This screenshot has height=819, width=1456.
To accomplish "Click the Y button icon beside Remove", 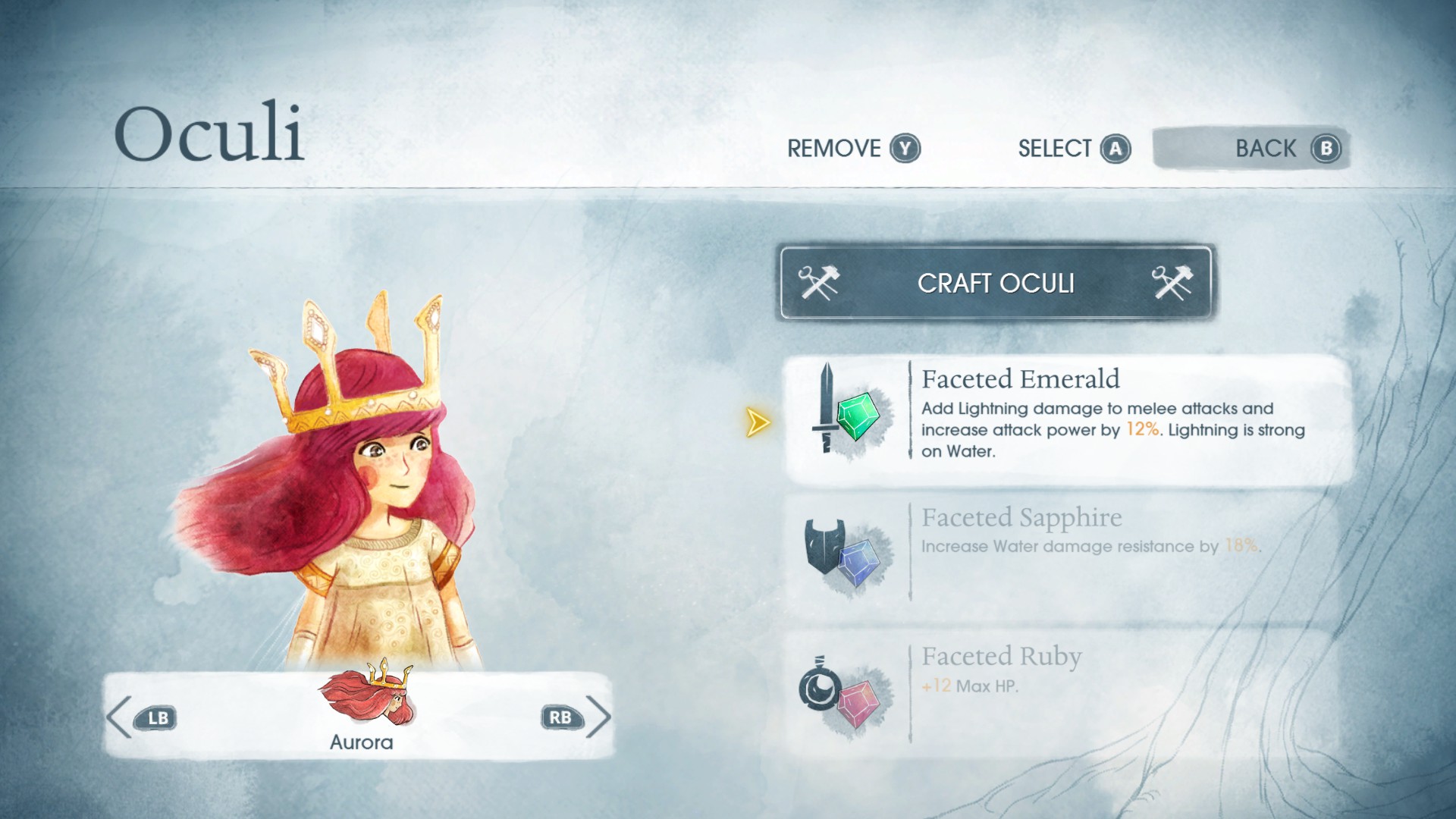I will (905, 149).
